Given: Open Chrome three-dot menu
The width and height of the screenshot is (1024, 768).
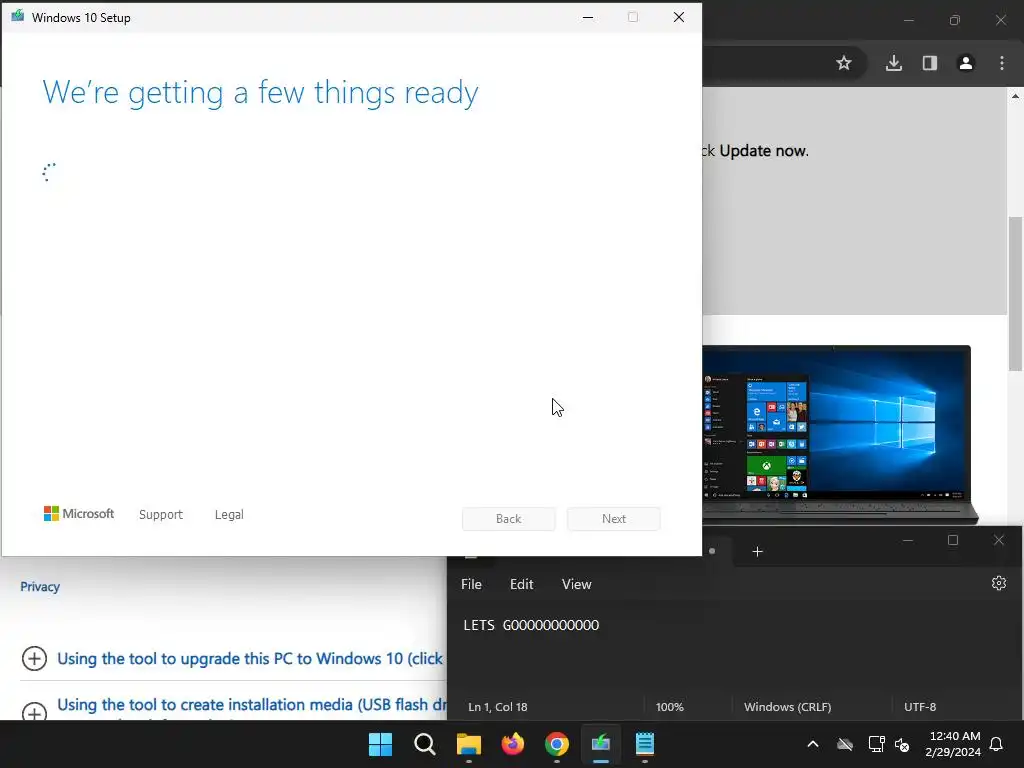Looking at the screenshot, I should (1002, 63).
